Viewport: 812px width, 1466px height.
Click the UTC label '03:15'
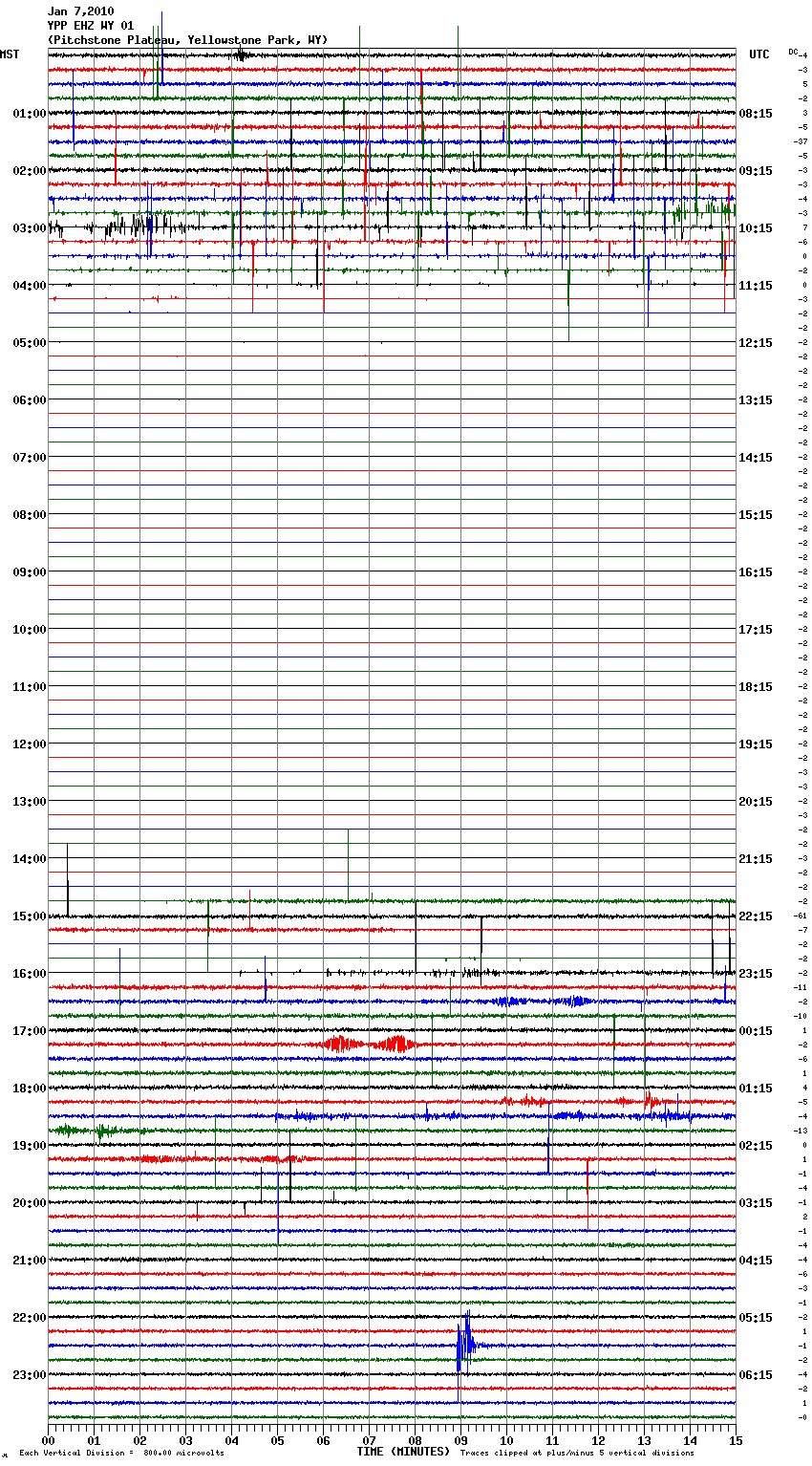[756, 1203]
